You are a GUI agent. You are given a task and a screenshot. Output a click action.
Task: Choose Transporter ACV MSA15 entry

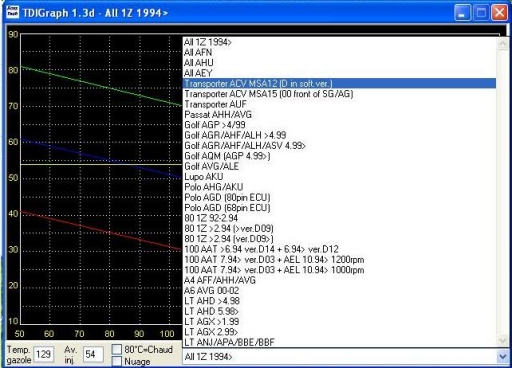(339, 94)
